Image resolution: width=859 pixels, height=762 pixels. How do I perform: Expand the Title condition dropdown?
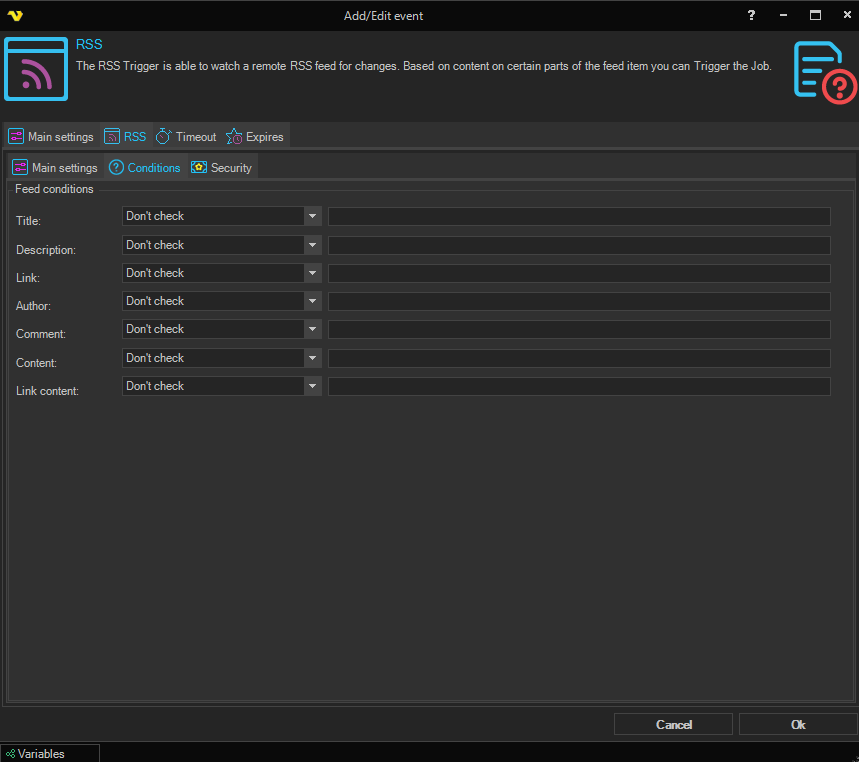(x=312, y=216)
